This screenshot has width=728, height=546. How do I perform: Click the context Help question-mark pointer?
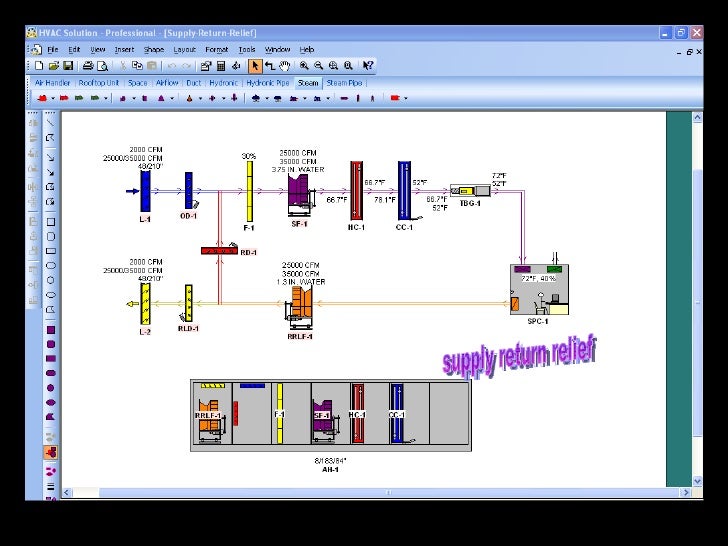[368, 66]
